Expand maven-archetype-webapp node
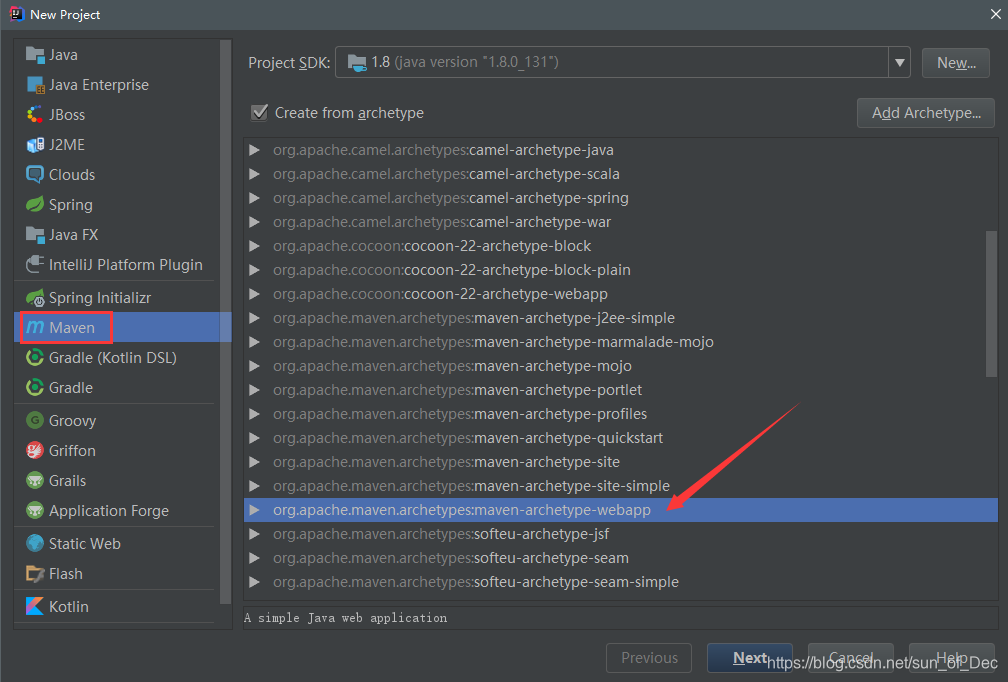1008x682 pixels. pyautogui.click(x=255, y=510)
